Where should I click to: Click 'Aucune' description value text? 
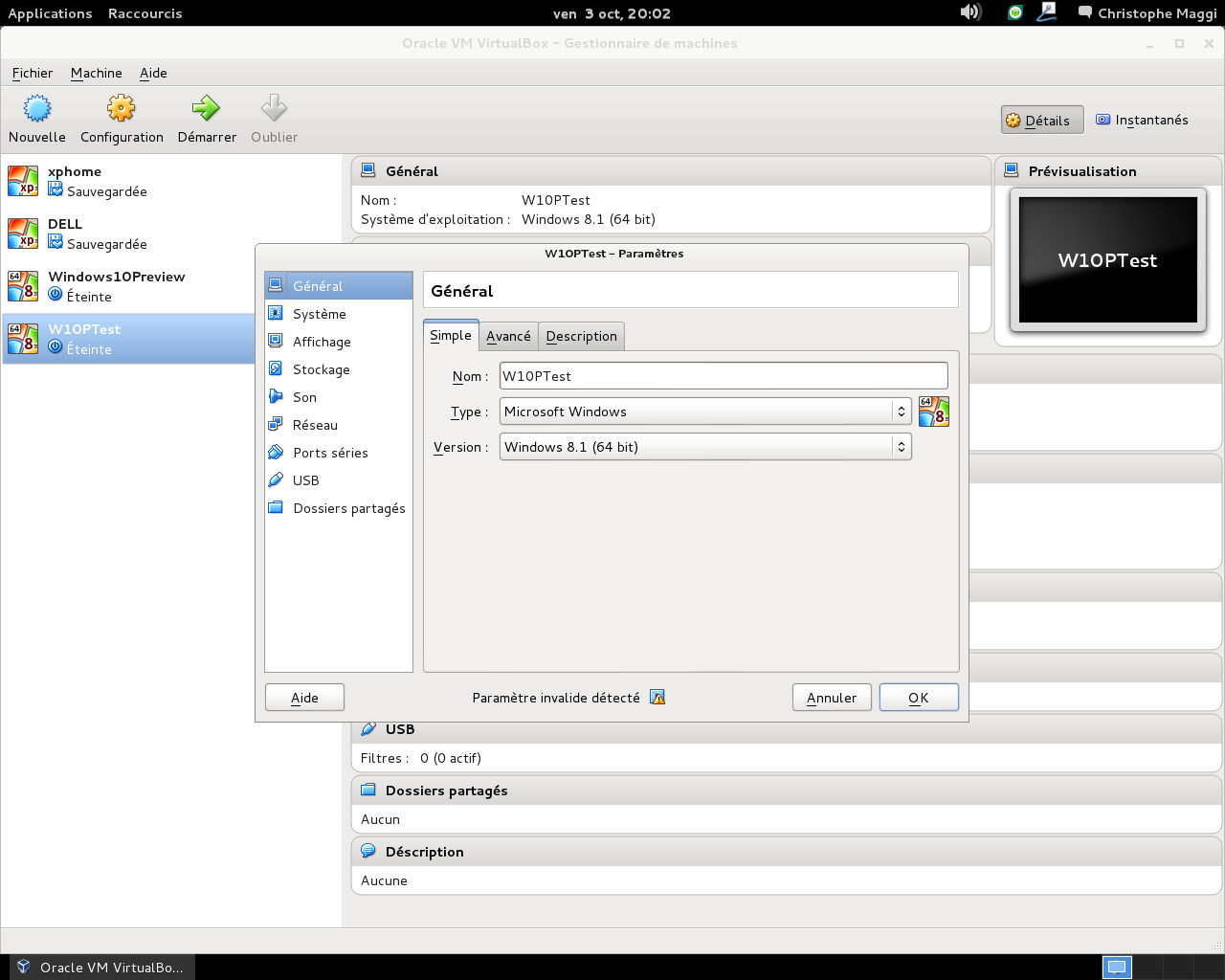384,880
